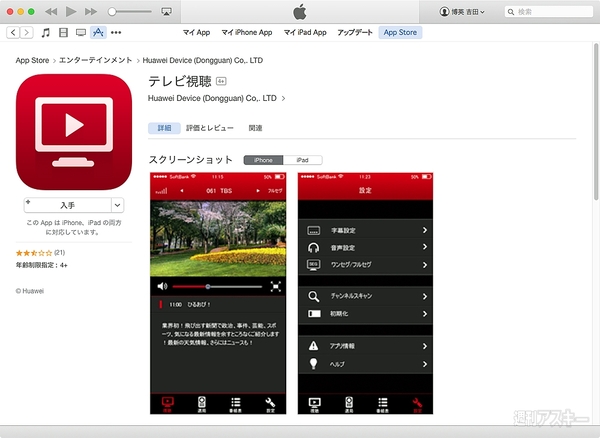Click the next channel arrow by TBS
This screenshot has width=600, height=438.
point(258,191)
